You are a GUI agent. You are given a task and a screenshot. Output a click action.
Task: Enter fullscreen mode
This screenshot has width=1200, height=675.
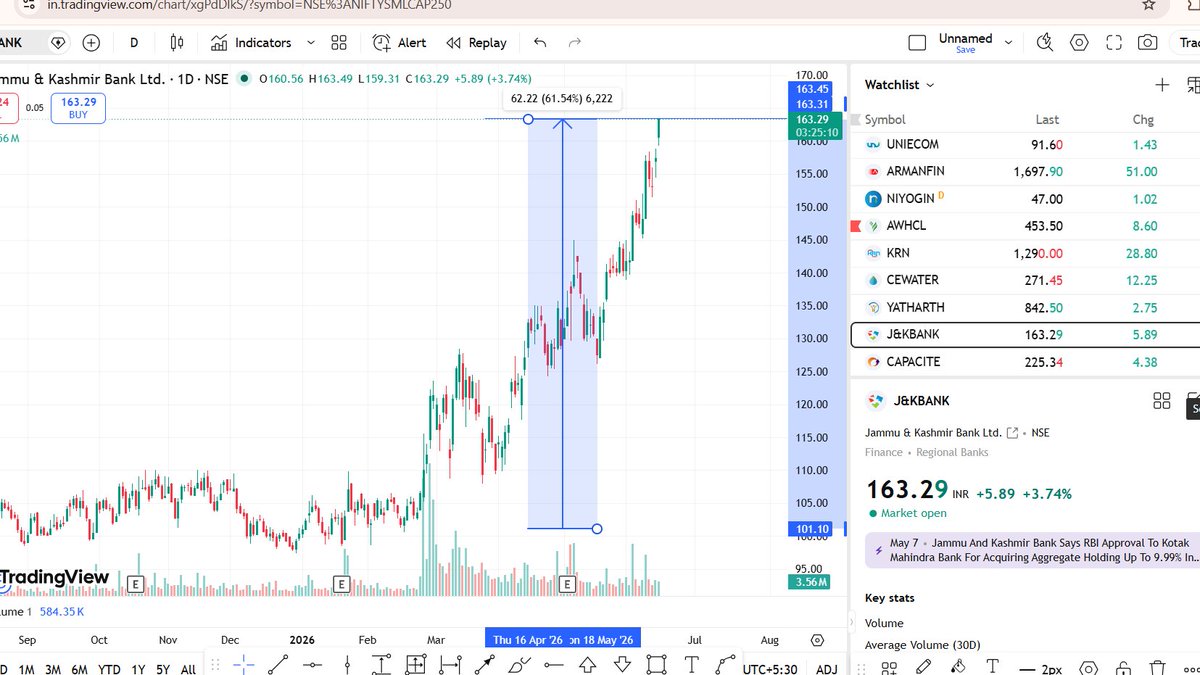pyautogui.click(x=1114, y=43)
